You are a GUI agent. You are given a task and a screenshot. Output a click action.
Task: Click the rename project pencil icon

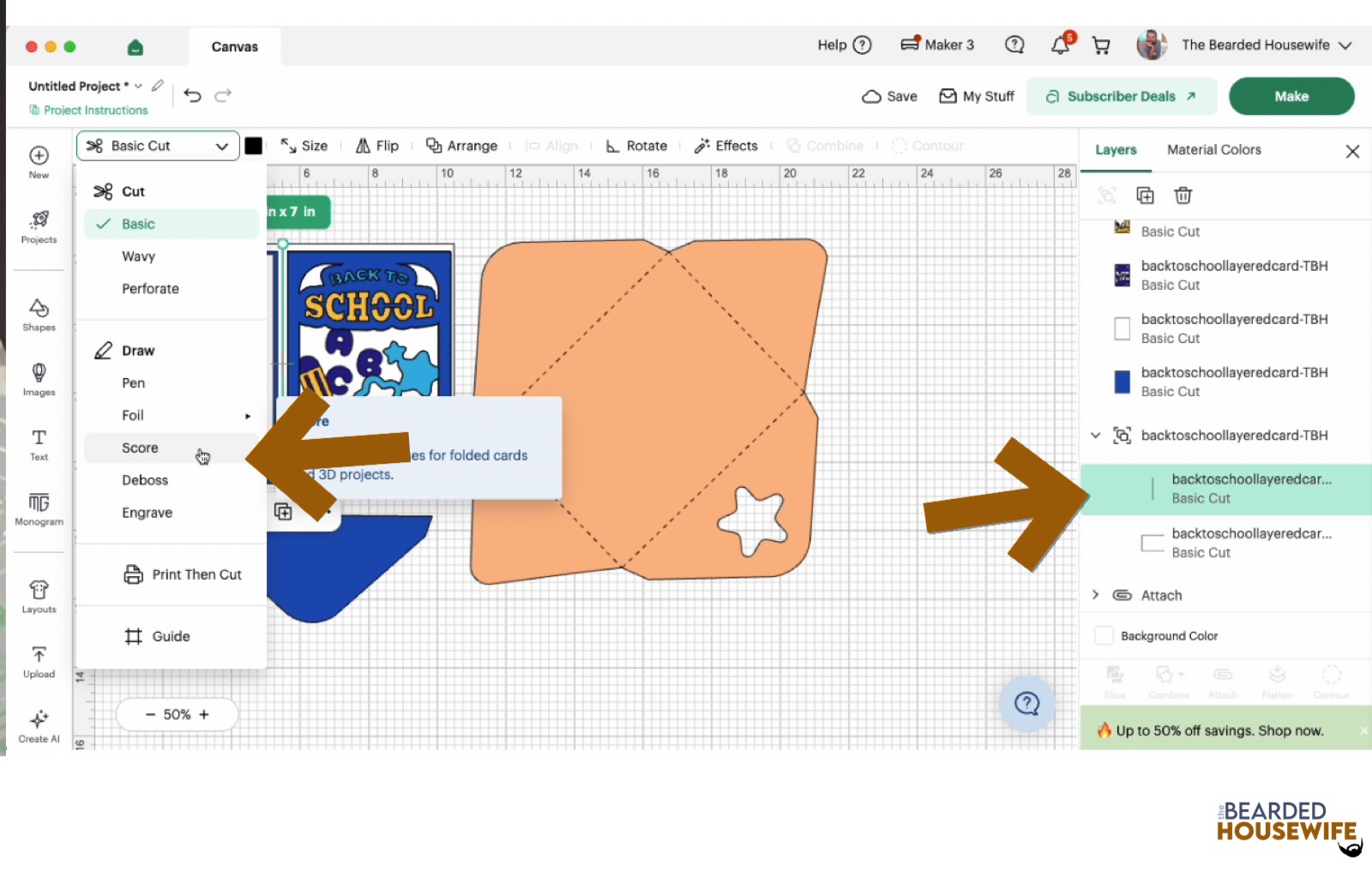[x=158, y=86]
